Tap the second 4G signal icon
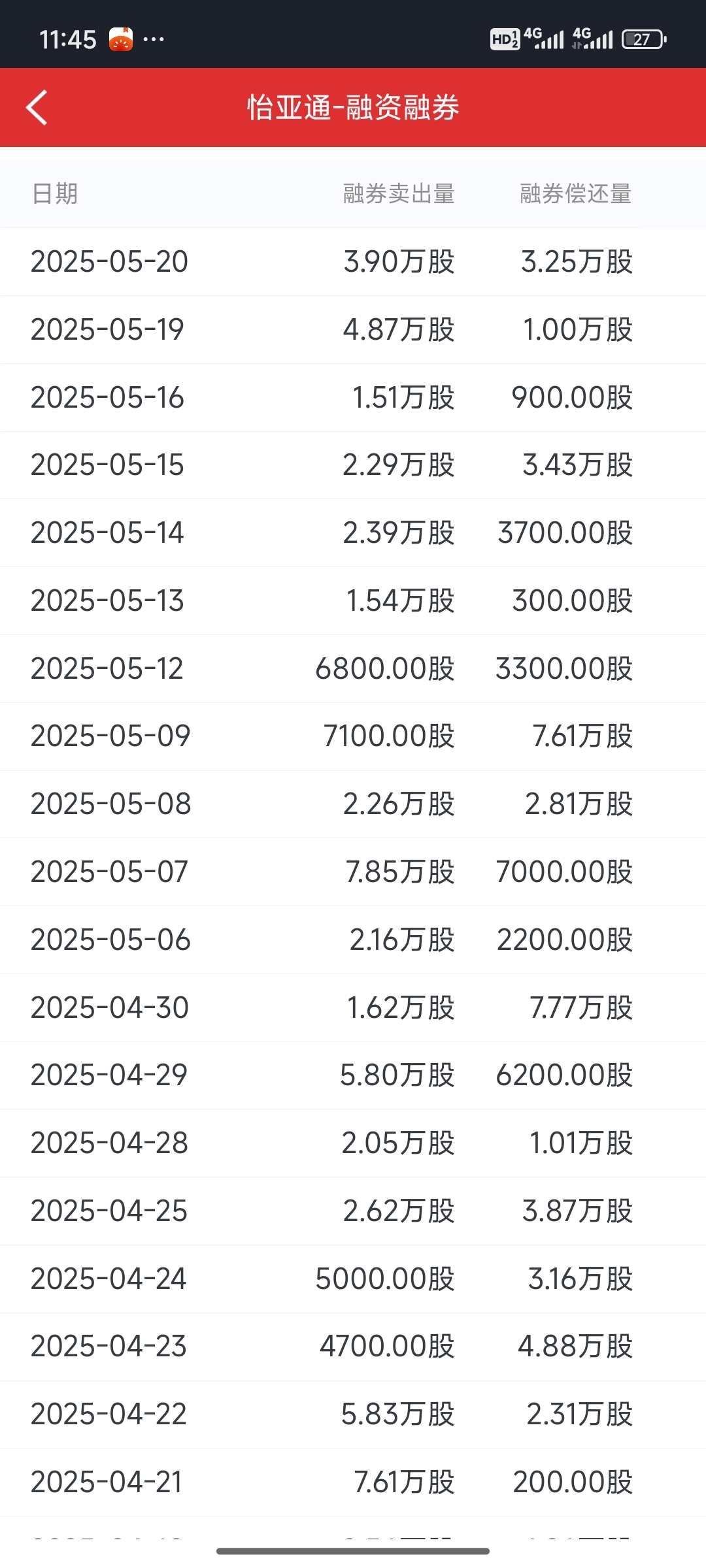 (x=593, y=39)
